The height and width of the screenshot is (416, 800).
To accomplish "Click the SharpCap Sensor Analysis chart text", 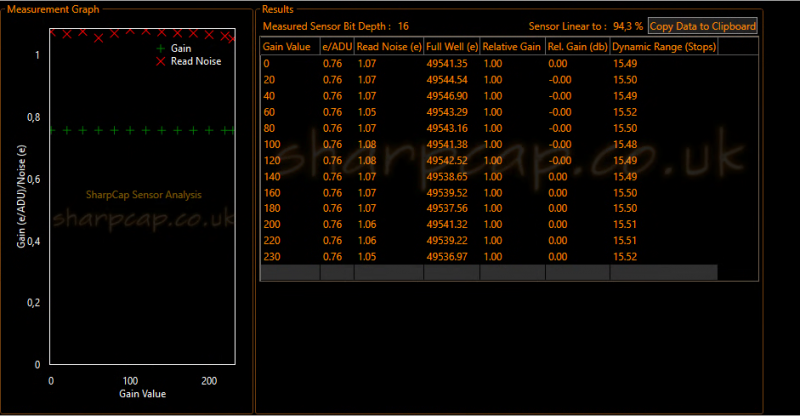I will (x=143, y=195).
